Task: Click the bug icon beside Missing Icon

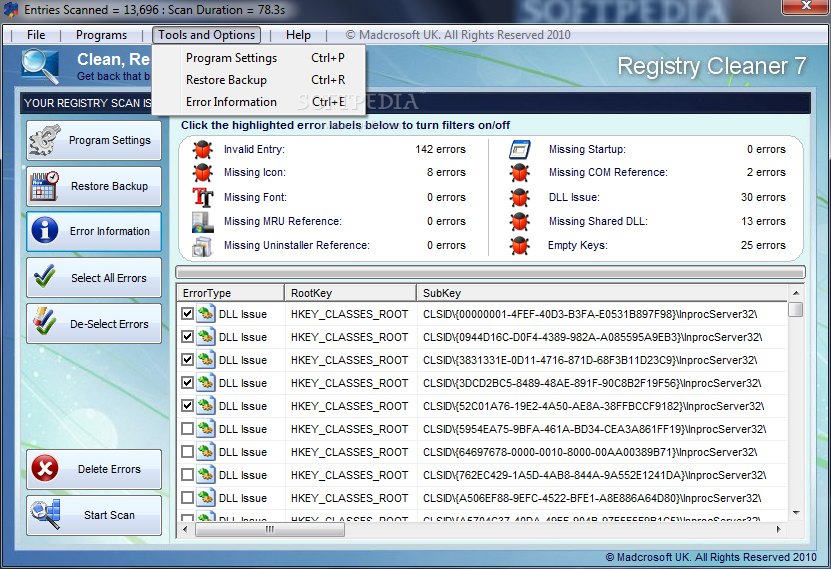Action: pyautogui.click(x=202, y=173)
